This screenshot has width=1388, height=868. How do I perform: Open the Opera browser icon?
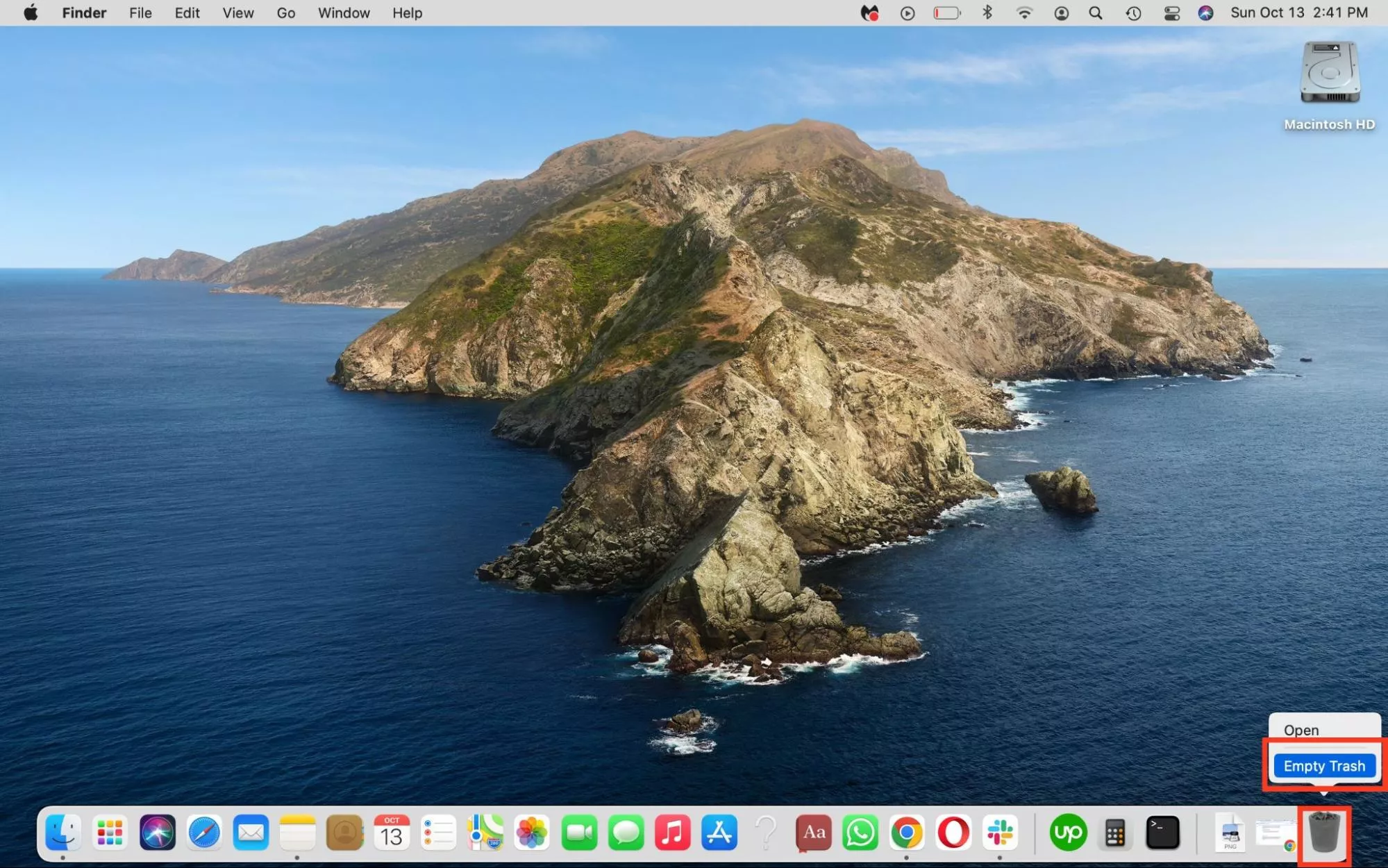click(x=953, y=832)
